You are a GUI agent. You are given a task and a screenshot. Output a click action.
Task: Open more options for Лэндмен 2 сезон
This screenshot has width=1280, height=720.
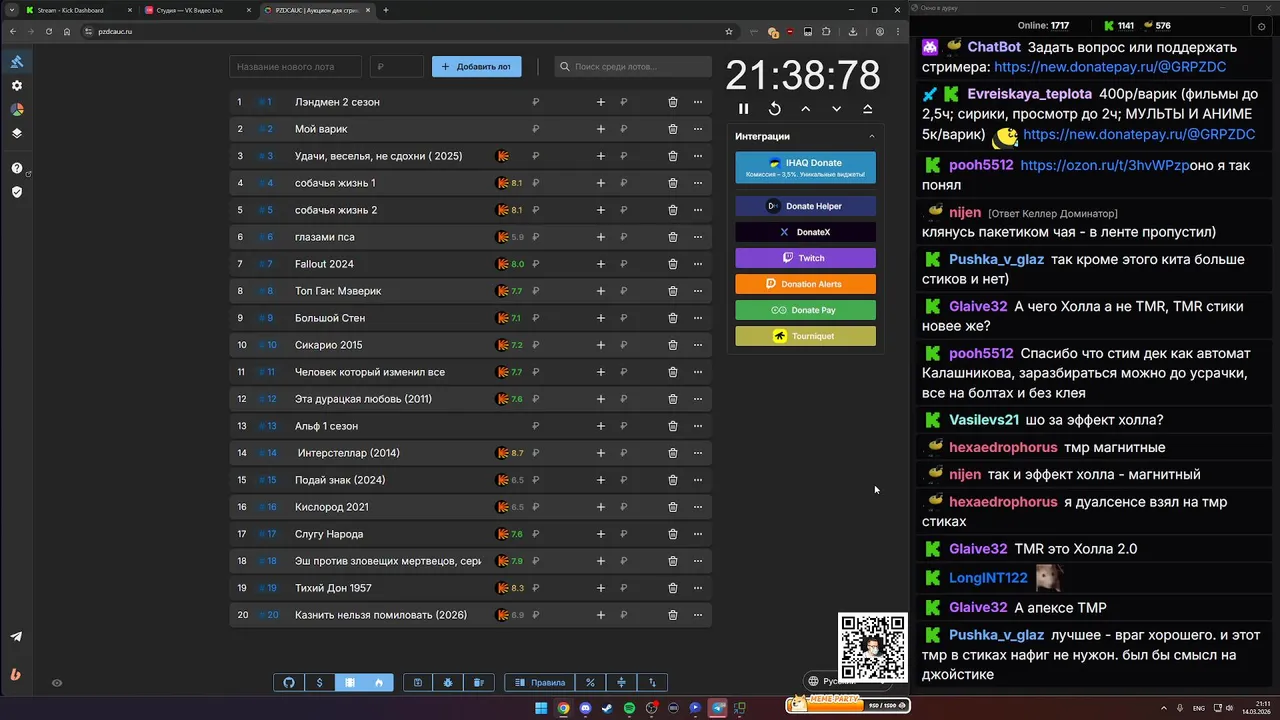coord(698,102)
